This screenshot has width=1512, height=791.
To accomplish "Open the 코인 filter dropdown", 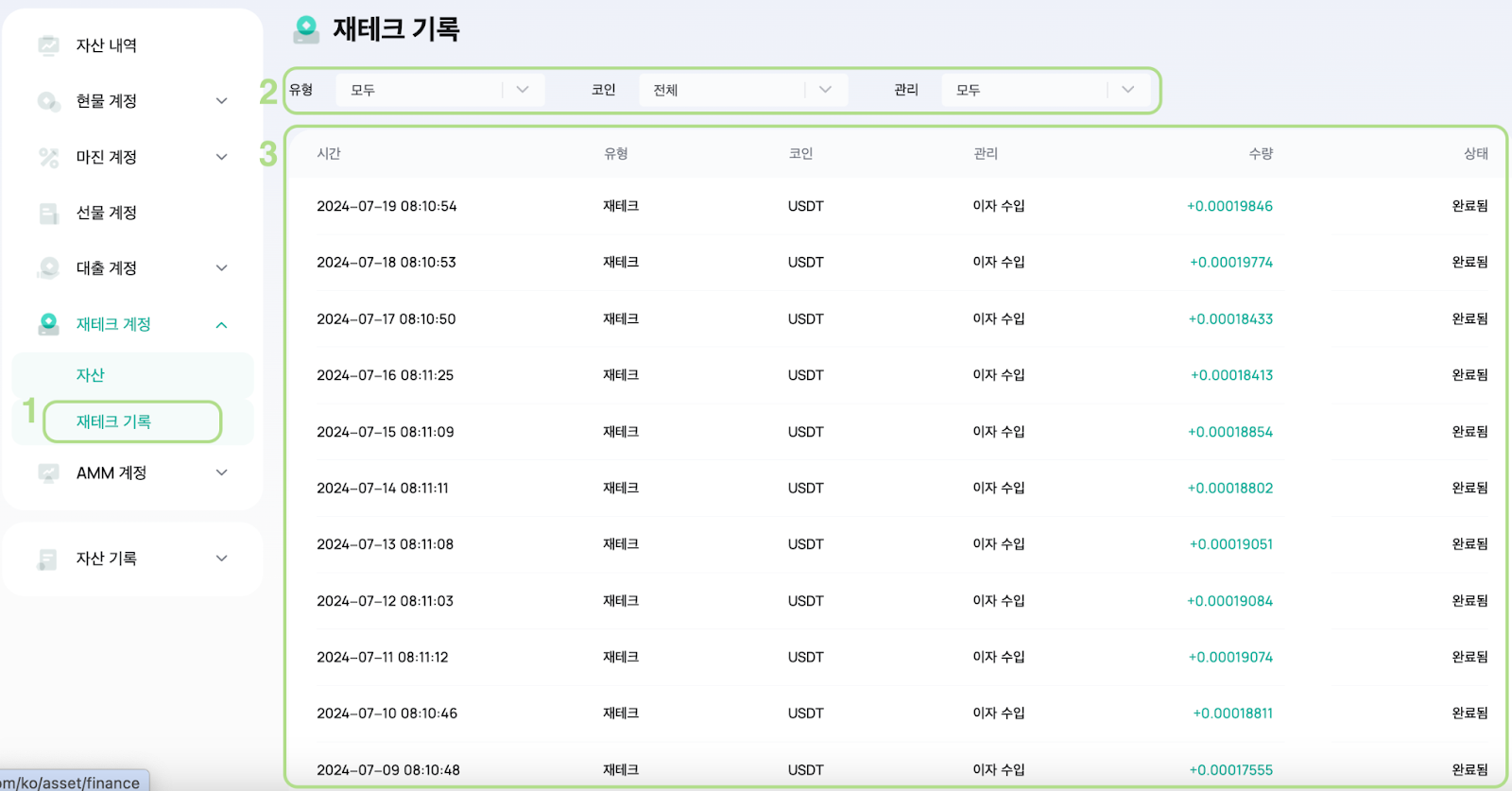I will point(744,90).
